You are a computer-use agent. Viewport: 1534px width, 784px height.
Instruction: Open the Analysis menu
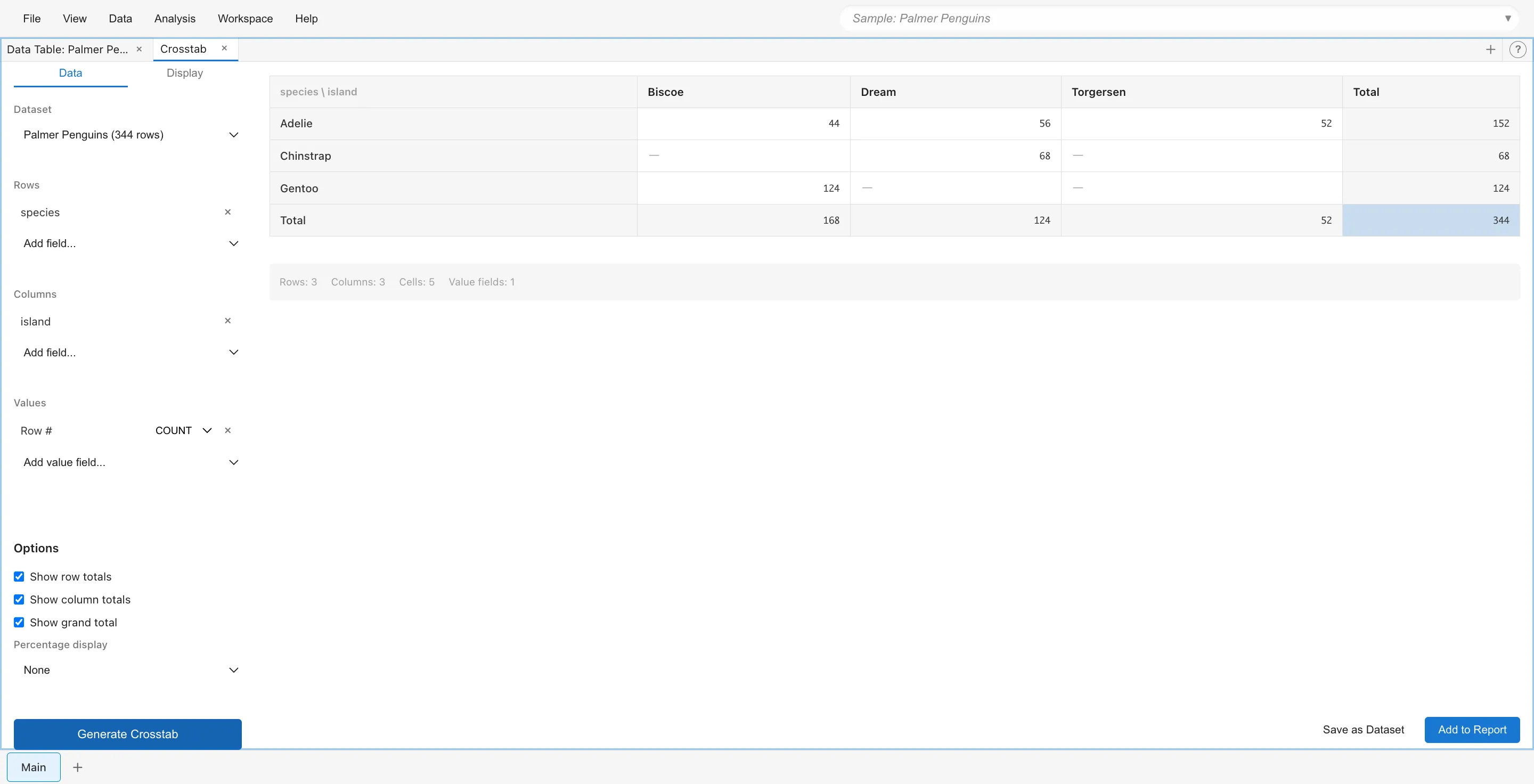pos(175,19)
